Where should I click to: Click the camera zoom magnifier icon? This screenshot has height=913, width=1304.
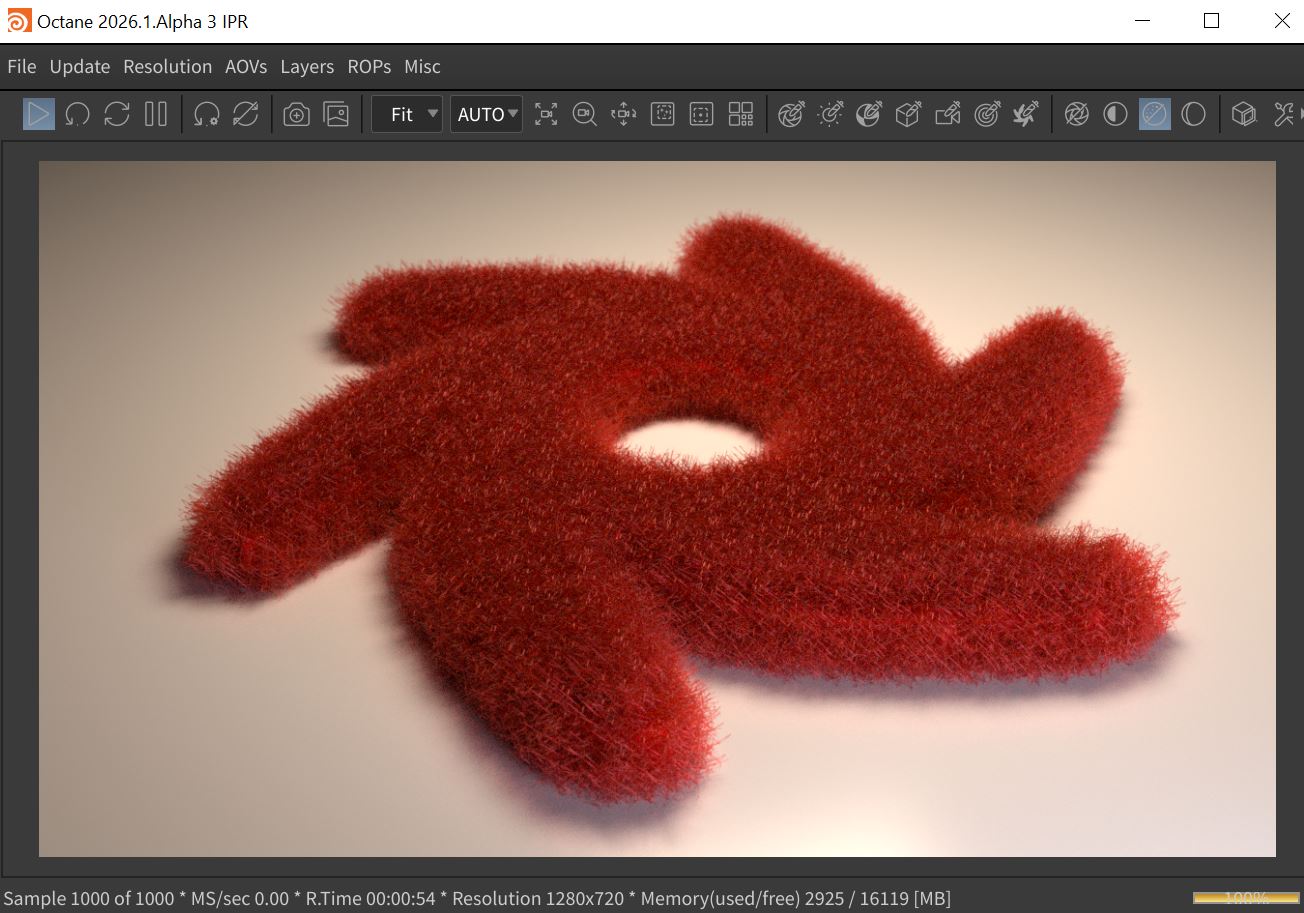click(x=584, y=115)
